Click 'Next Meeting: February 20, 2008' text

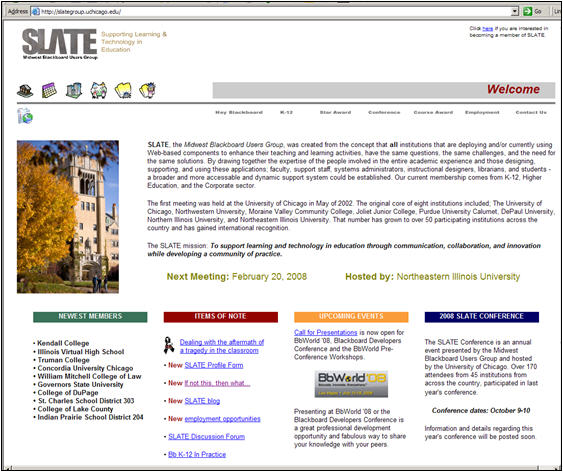coord(237,277)
